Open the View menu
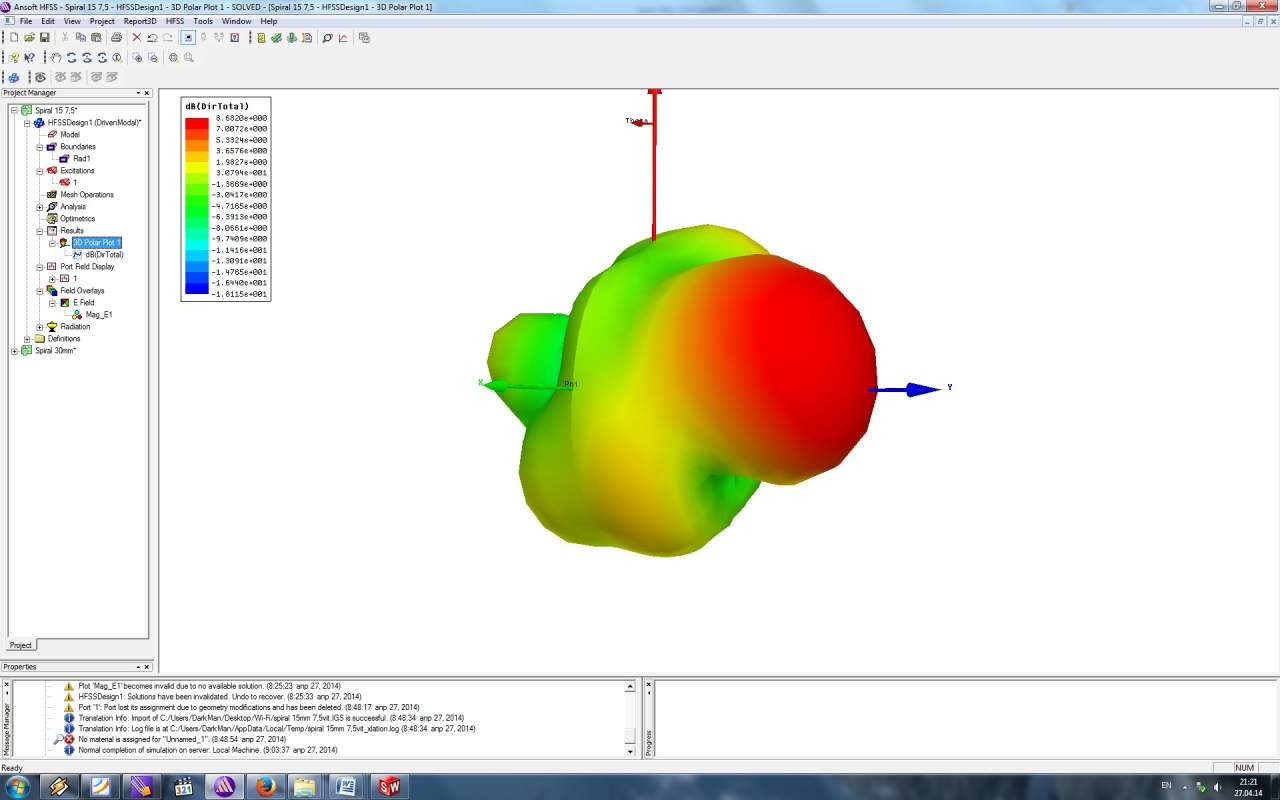The width and height of the screenshot is (1280, 800). [x=72, y=21]
